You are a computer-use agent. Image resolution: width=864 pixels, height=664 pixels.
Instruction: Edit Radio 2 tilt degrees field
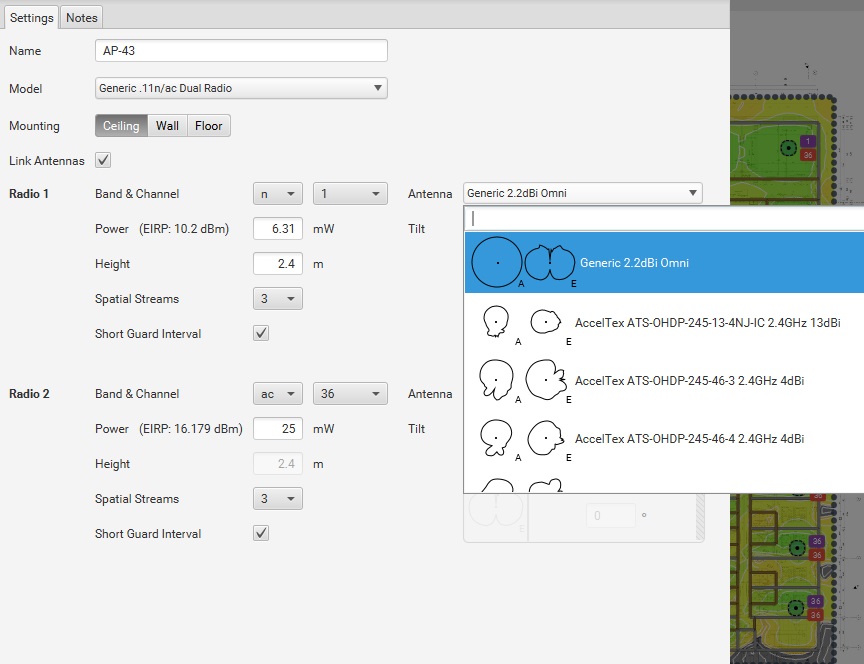pos(611,516)
